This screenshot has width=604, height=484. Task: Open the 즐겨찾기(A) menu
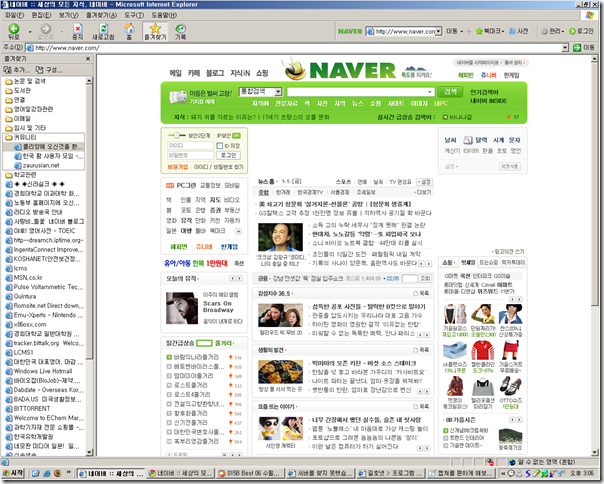[101, 15]
